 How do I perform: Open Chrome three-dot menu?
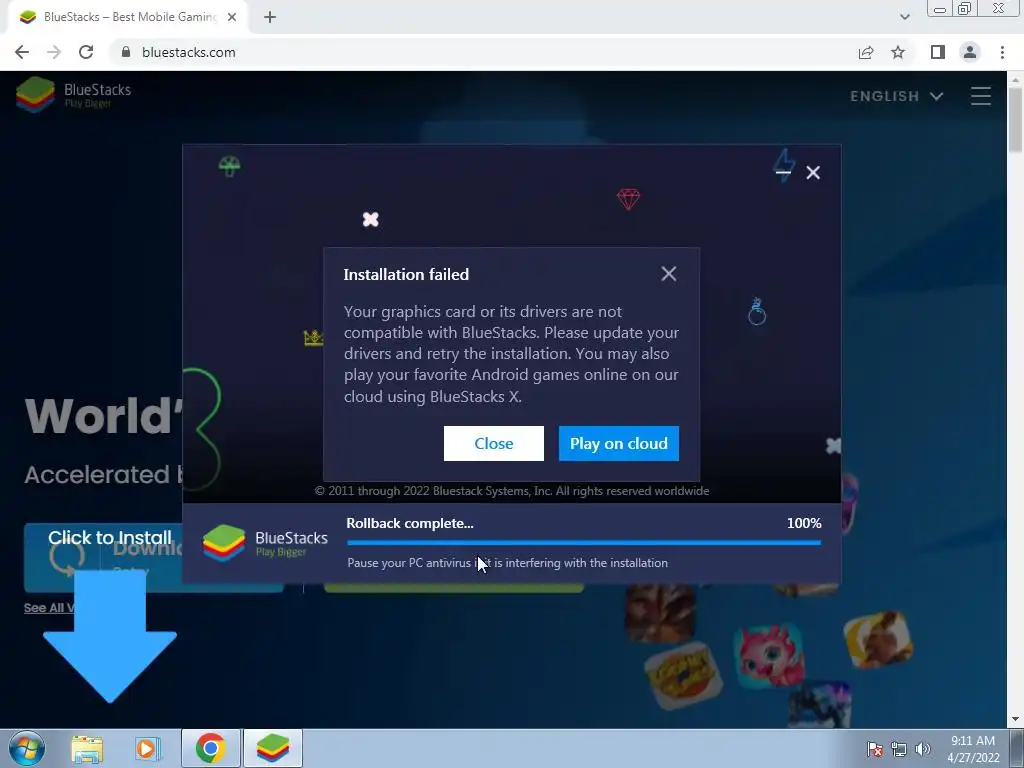(1002, 52)
